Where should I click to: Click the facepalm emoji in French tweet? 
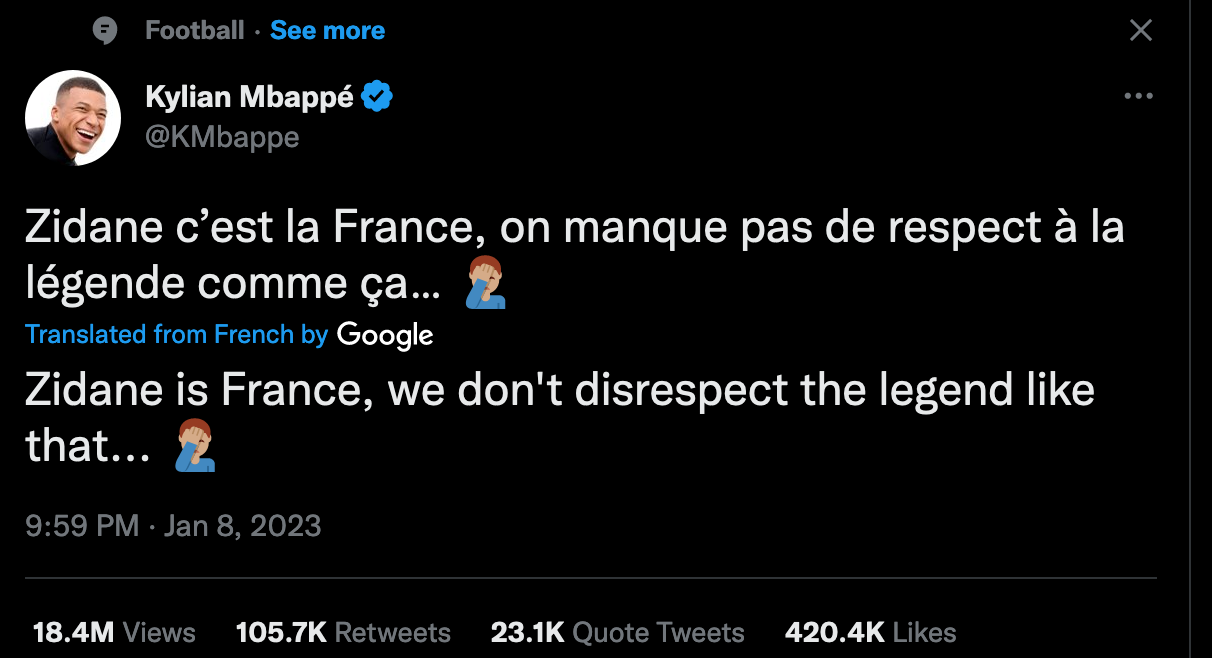click(487, 287)
